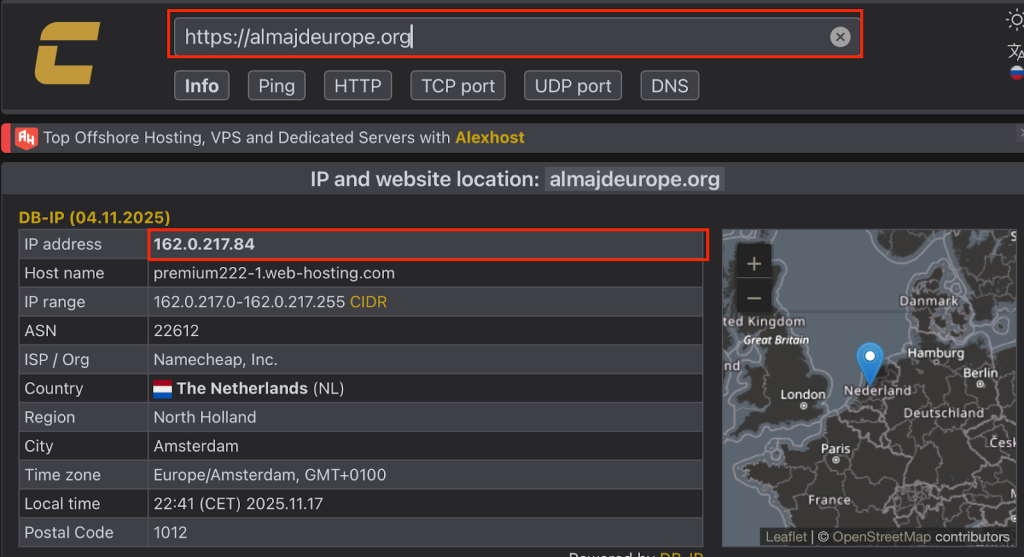Switch to the Ping check

276,86
